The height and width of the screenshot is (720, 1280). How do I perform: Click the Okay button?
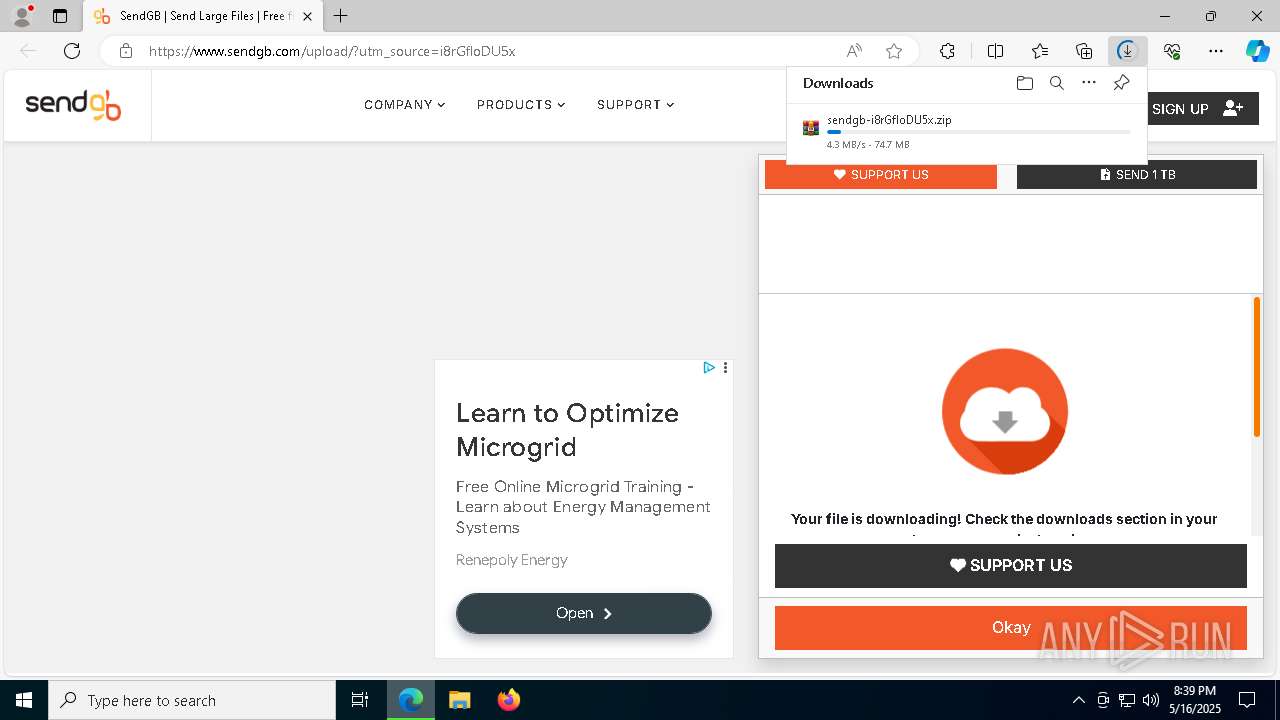(1011, 628)
